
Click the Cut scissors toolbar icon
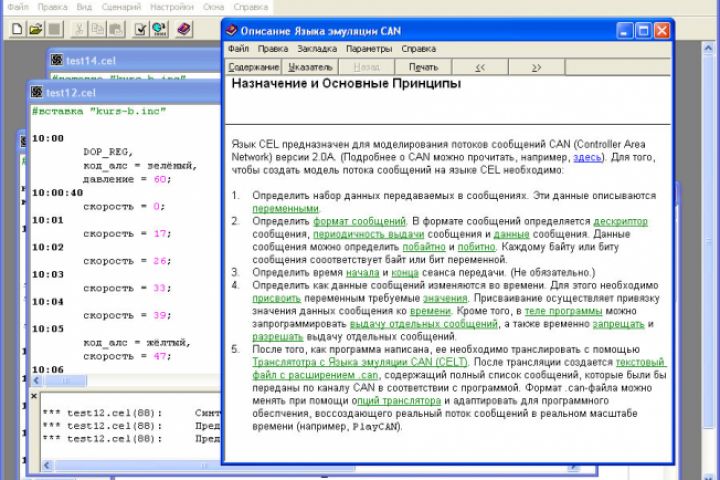[x=79, y=29]
